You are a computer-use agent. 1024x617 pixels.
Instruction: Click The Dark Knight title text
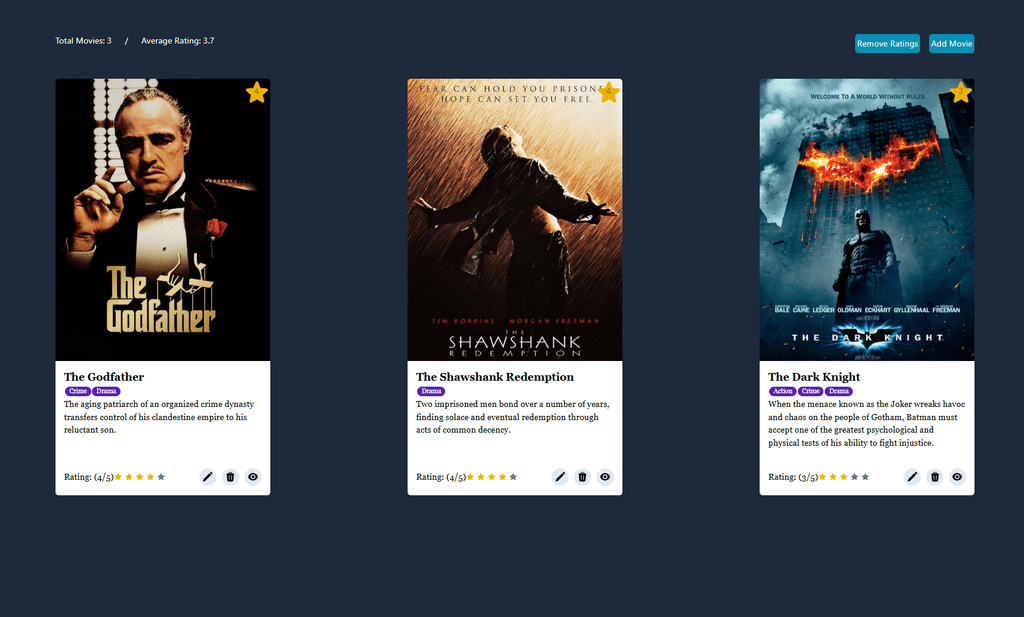(x=814, y=377)
